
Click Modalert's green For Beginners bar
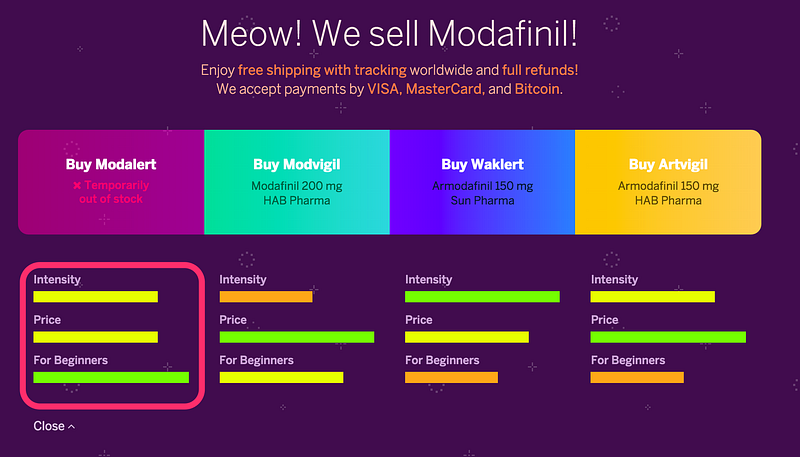111,377
